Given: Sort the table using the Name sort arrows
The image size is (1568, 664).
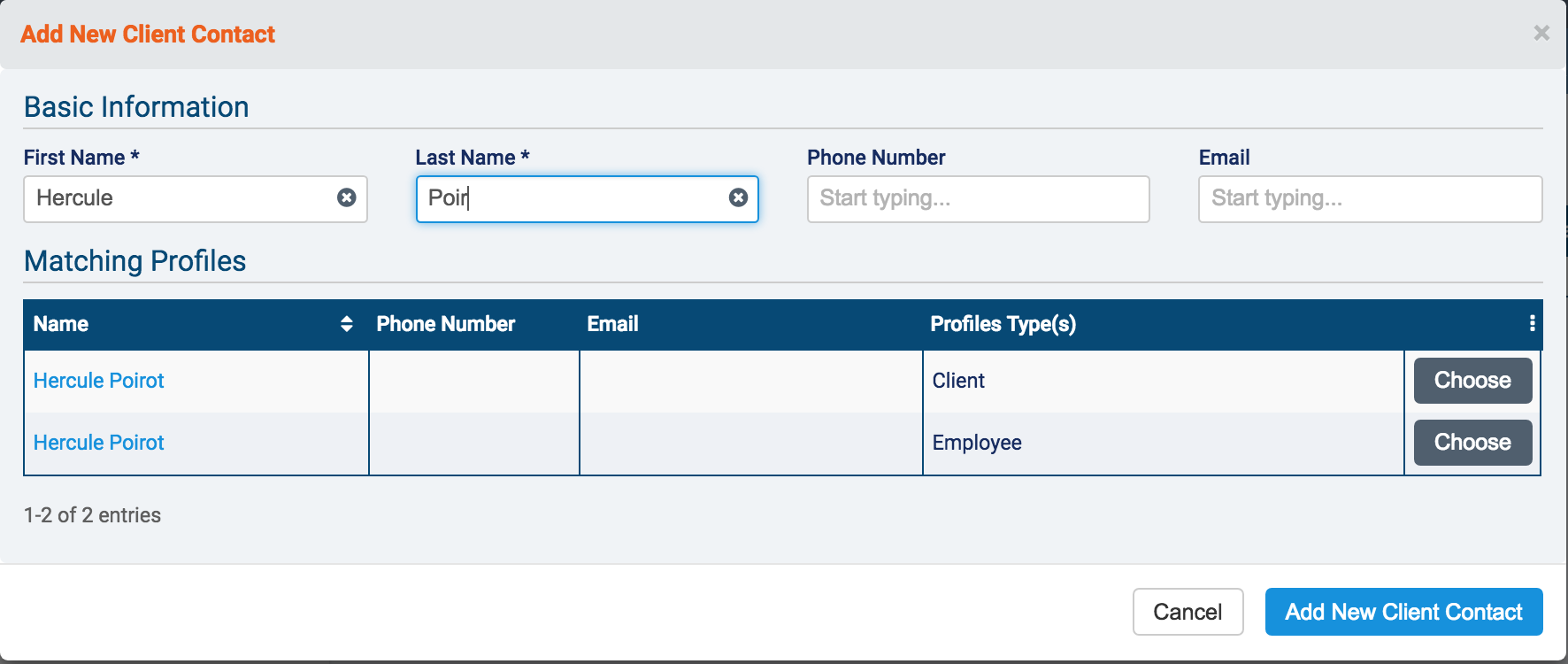Looking at the screenshot, I should (x=347, y=324).
